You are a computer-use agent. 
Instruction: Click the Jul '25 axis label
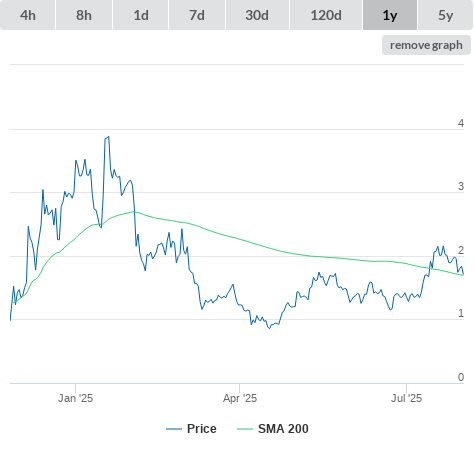(406, 398)
